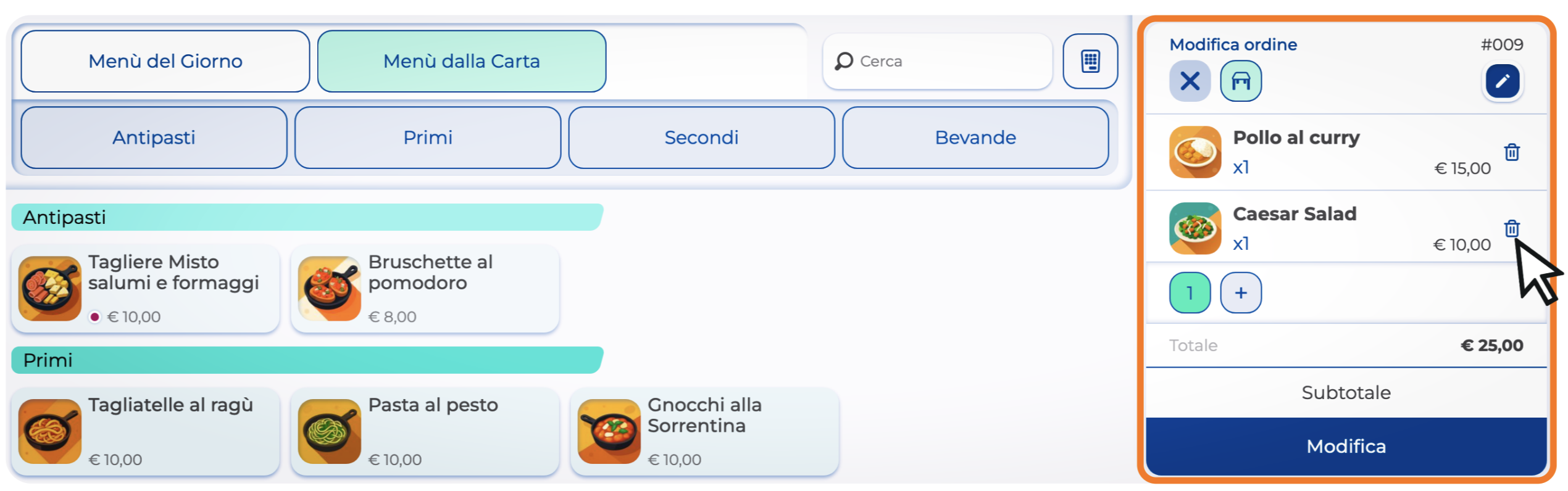
Task: Open table selection icon
Action: point(1241,81)
